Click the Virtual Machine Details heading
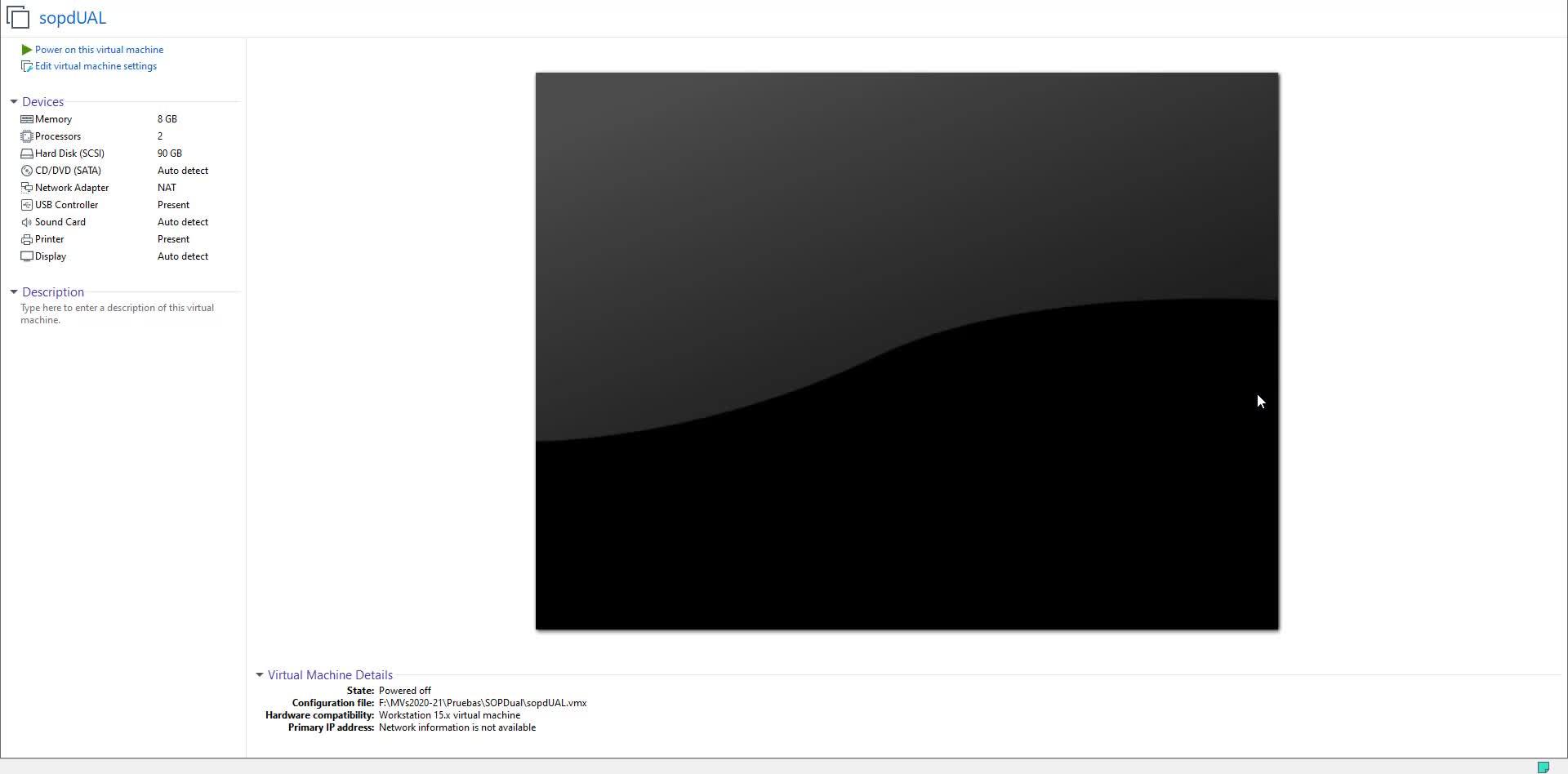 (x=330, y=675)
